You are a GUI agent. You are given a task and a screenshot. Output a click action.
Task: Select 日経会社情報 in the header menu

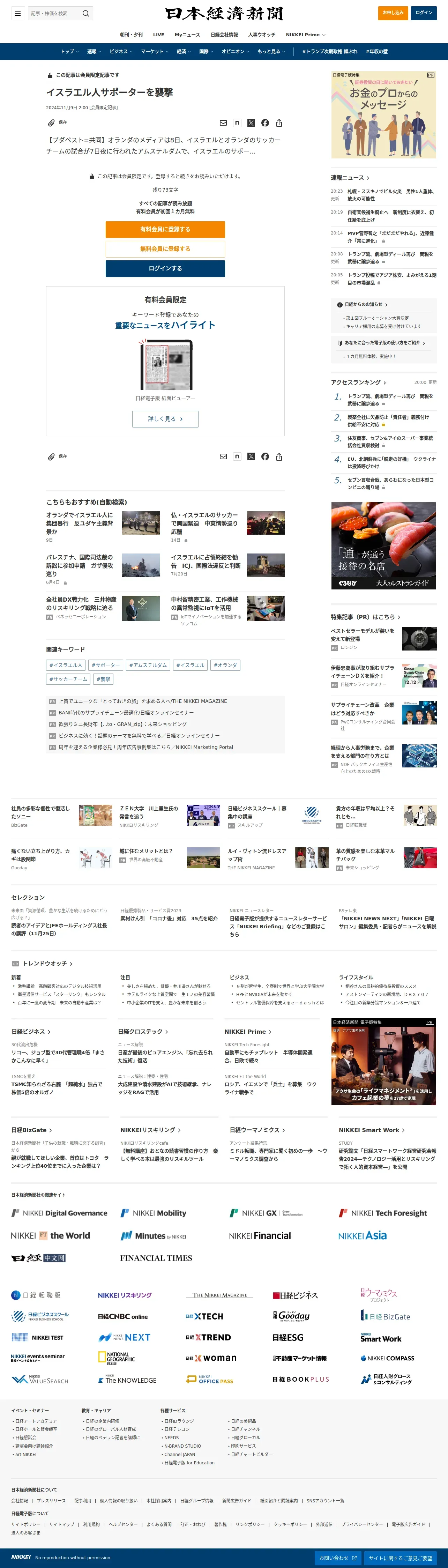(224, 35)
